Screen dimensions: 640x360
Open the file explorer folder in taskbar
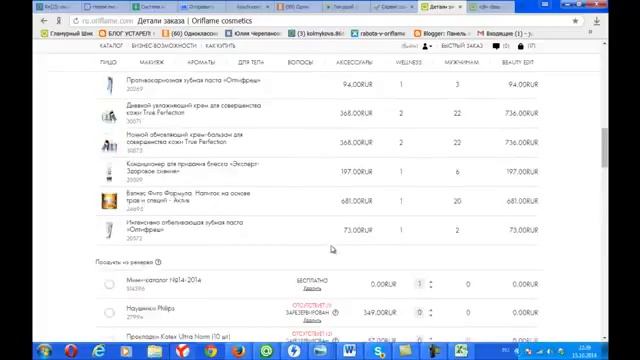(x=155, y=351)
